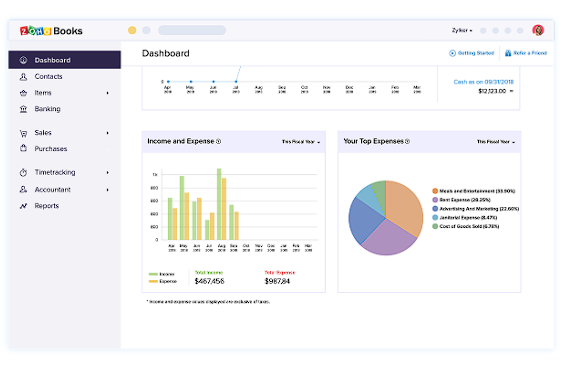Select Dashboard in the sidebar
The image size is (569, 370).
click(x=65, y=60)
